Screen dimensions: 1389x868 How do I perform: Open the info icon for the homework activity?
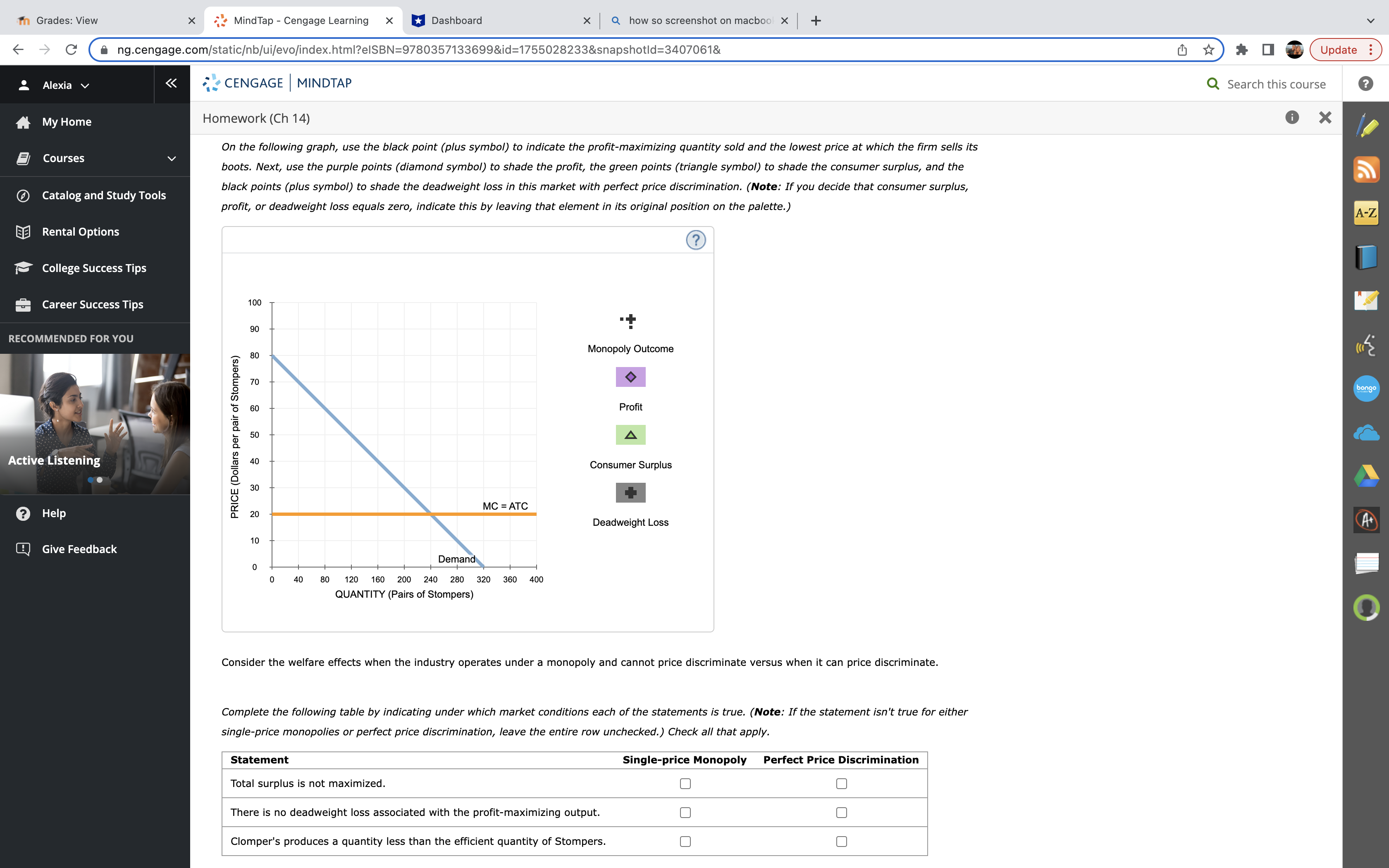pos(1292,118)
